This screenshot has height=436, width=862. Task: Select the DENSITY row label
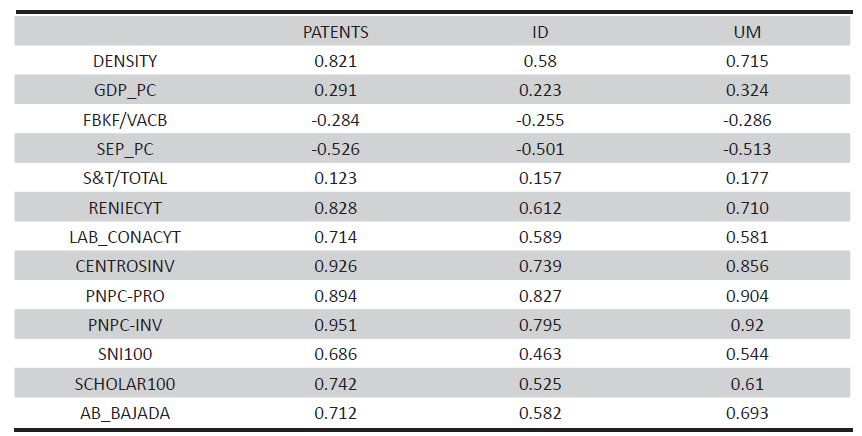pos(125,62)
